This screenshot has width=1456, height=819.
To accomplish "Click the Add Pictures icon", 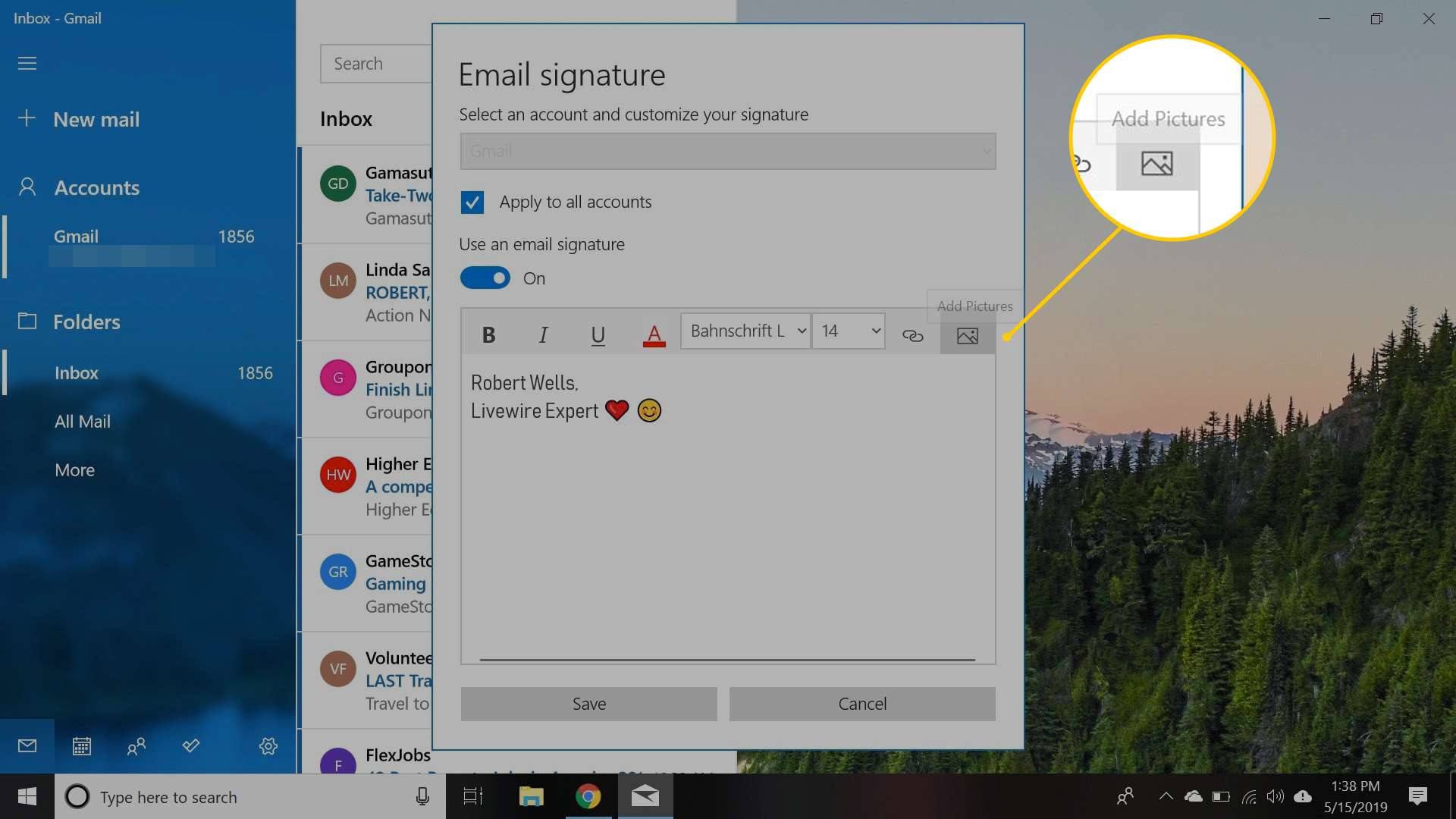I will (x=966, y=335).
